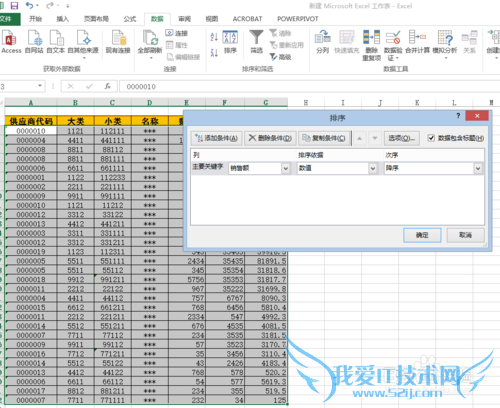Click formula bar cancel X icon
The width and height of the screenshot is (500, 408).
tap(70, 86)
